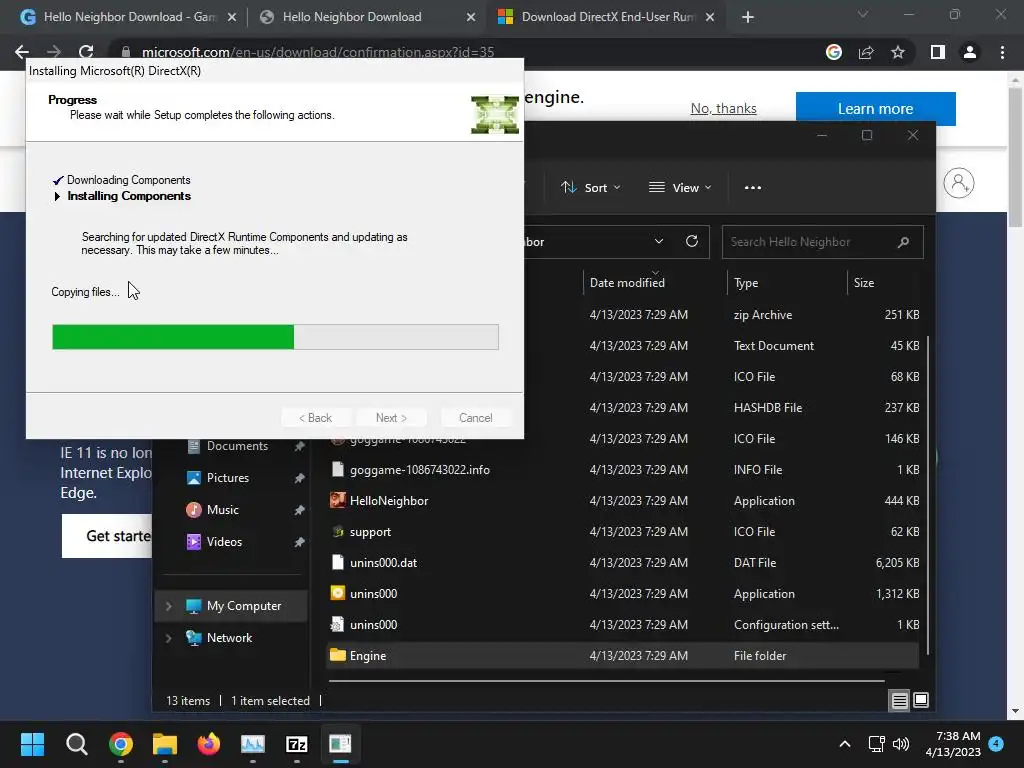Click the Search Hello Neighbor field
Viewport: 1024px width, 768px height.
point(822,242)
